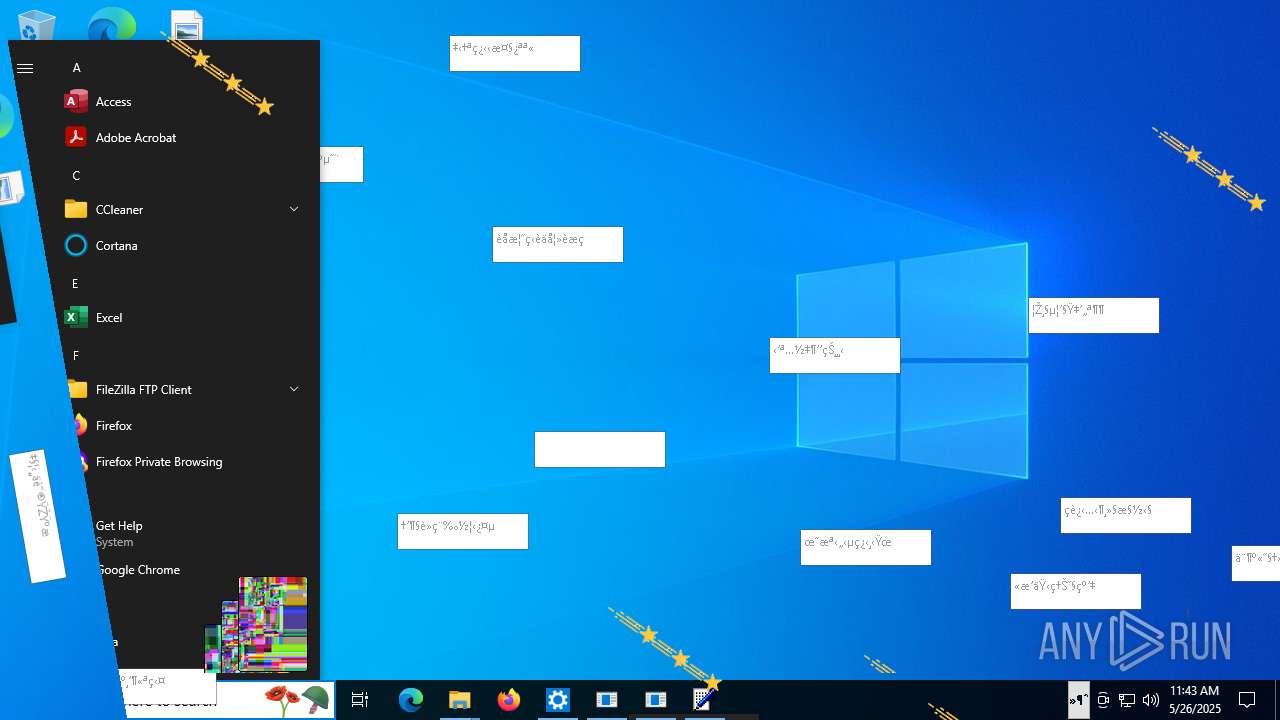The width and height of the screenshot is (1280, 720).
Task: Open the clock showing 11:43 AM
Action: 1195,700
